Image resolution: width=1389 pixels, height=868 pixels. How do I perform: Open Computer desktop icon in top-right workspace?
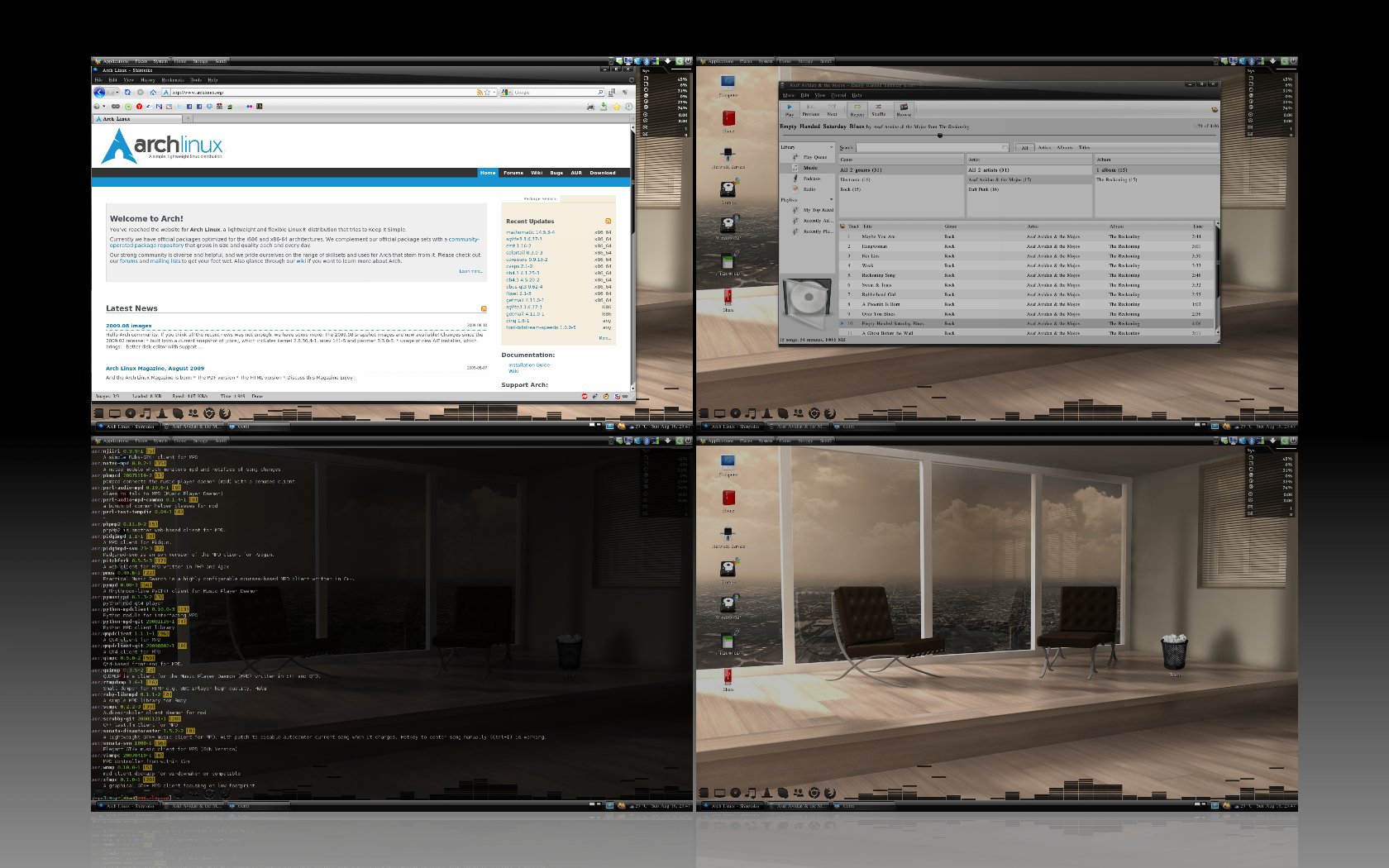(728, 84)
